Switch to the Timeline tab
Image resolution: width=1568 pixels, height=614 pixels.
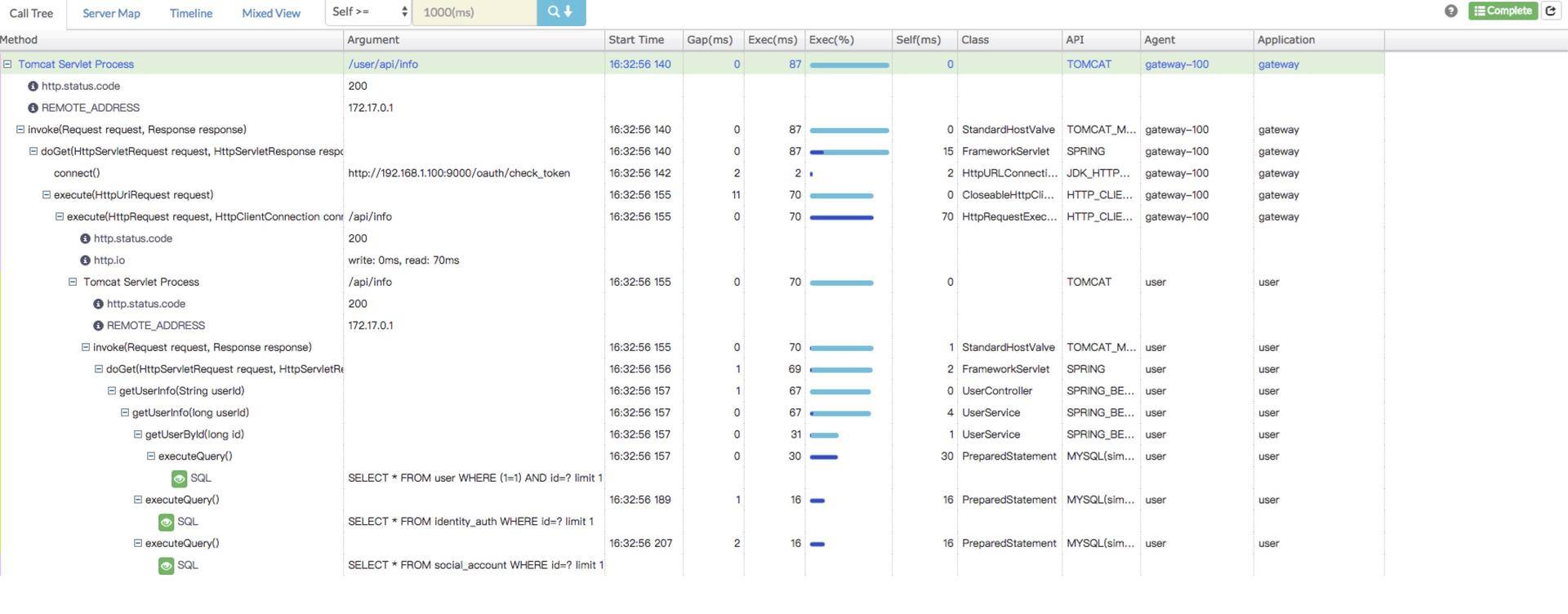191,13
